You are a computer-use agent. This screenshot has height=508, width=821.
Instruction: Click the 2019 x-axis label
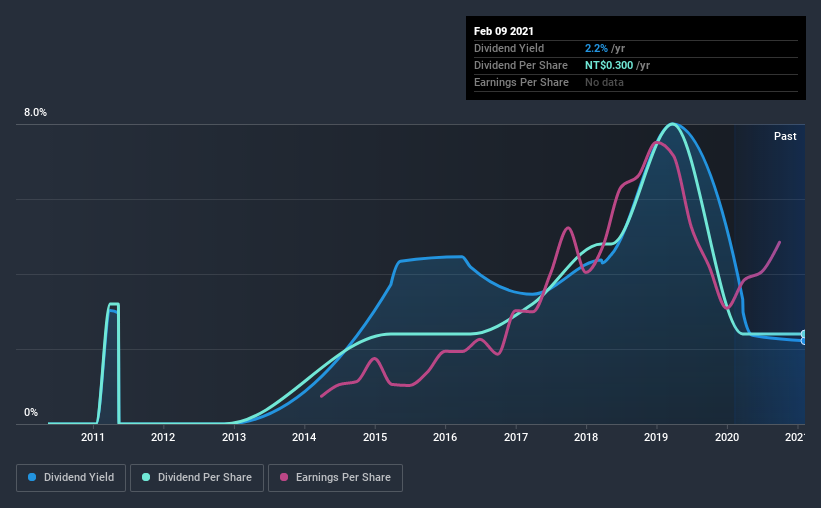[x=656, y=437]
